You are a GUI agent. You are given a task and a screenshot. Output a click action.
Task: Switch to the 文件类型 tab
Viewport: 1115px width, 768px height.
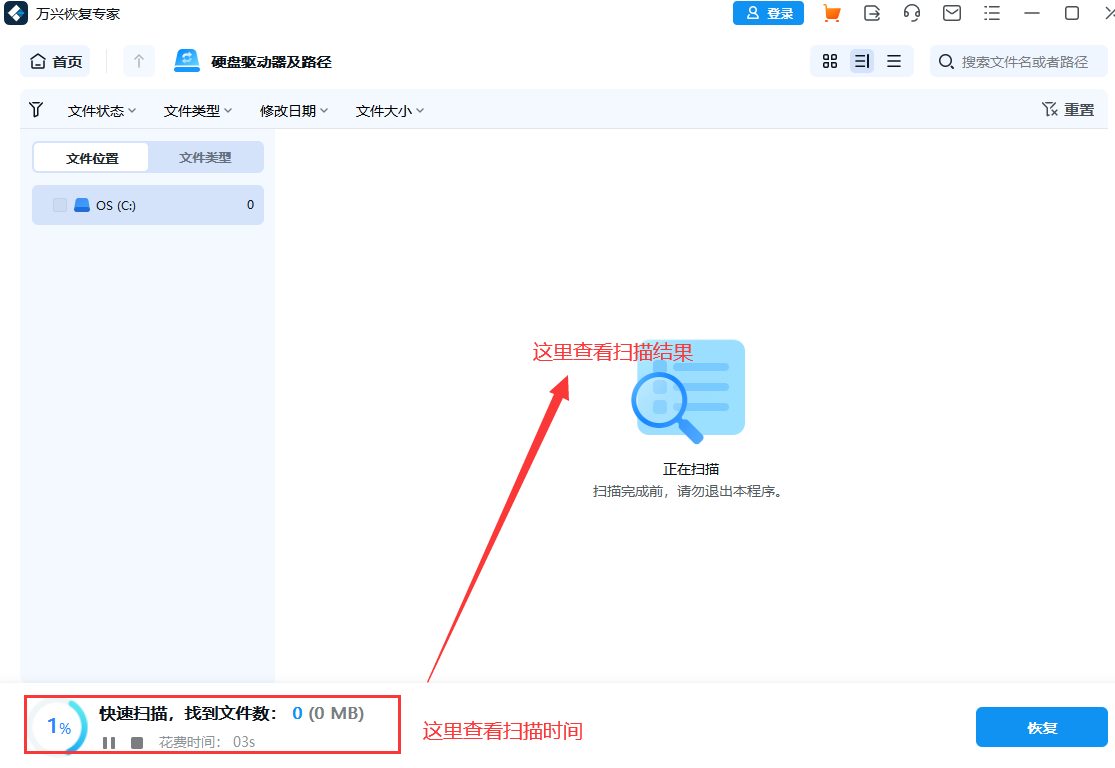205,157
